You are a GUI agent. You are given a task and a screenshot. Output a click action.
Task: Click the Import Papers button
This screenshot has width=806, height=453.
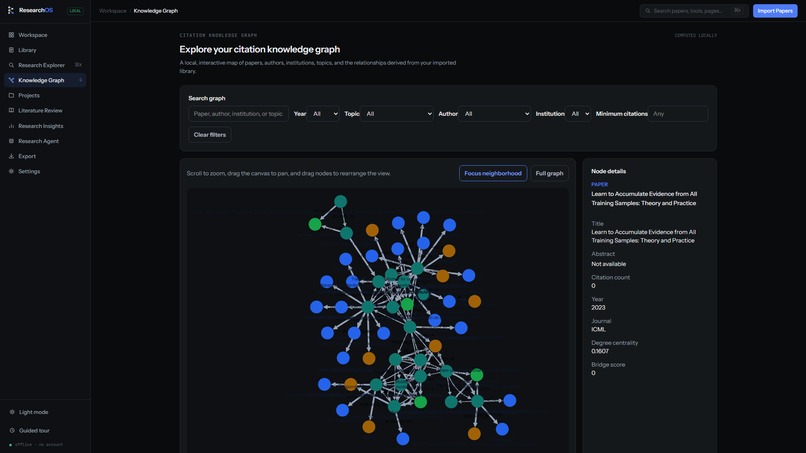click(x=775, y=11)
